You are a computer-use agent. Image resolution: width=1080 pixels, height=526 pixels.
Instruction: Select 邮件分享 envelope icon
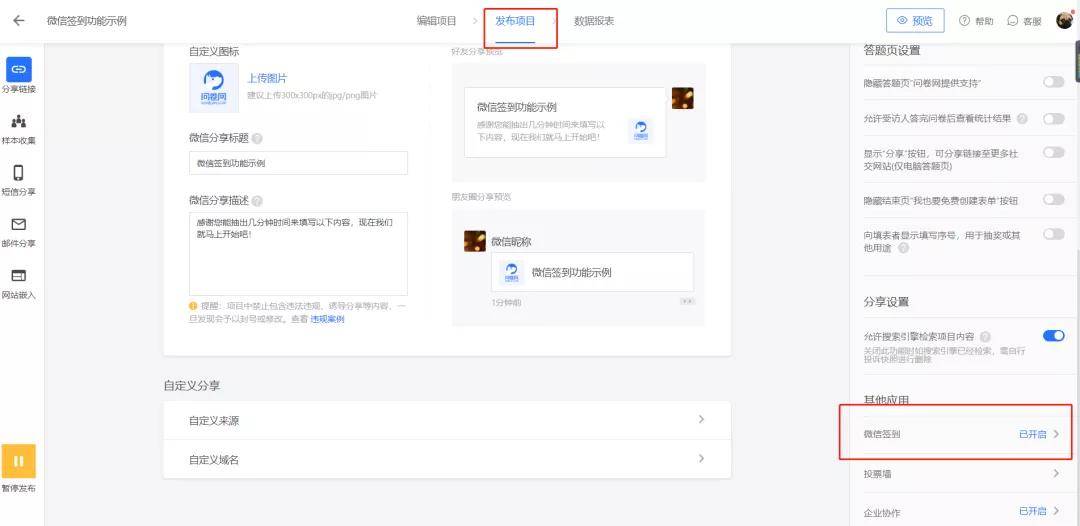(19, 224)
